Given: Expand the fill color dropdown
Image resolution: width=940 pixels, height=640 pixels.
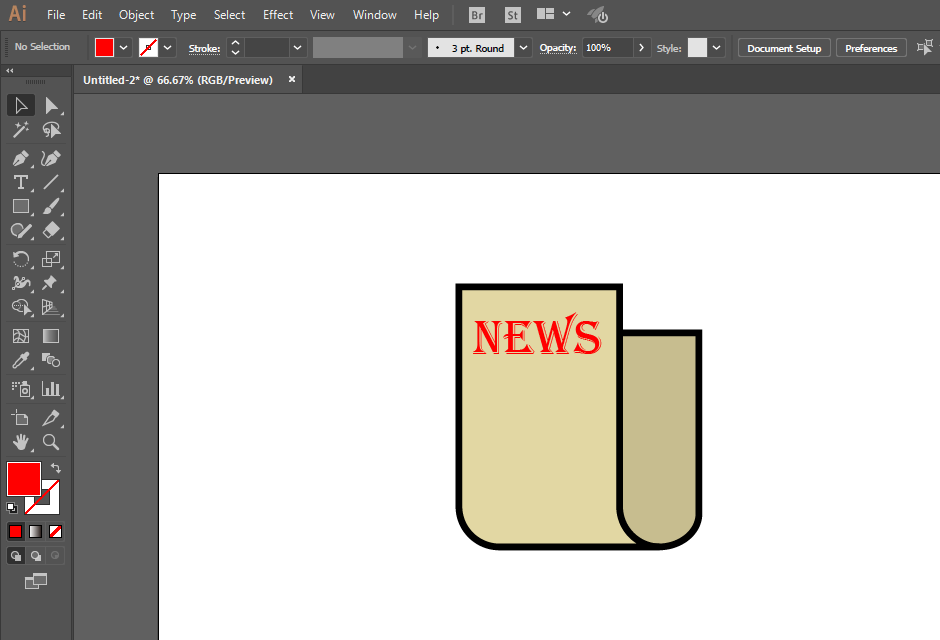Looking at the screenshot, I should click(123, 48).
